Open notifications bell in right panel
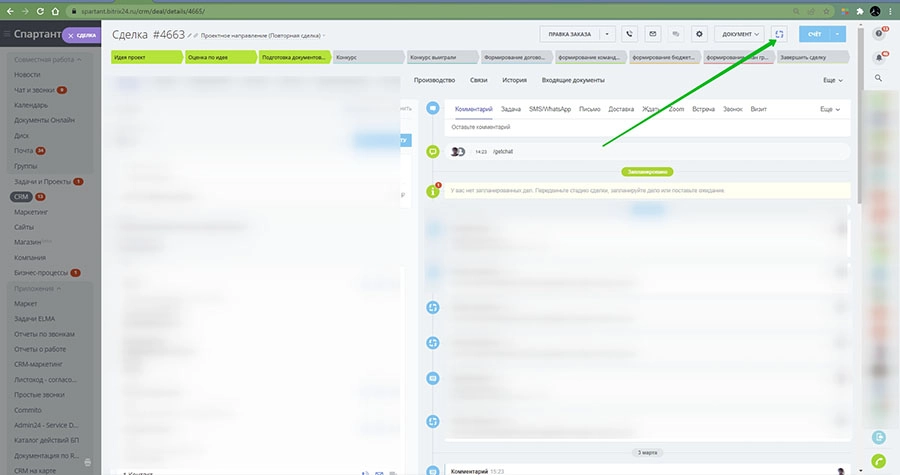Screen dimensions: 900x475 (x=879, y=56)
